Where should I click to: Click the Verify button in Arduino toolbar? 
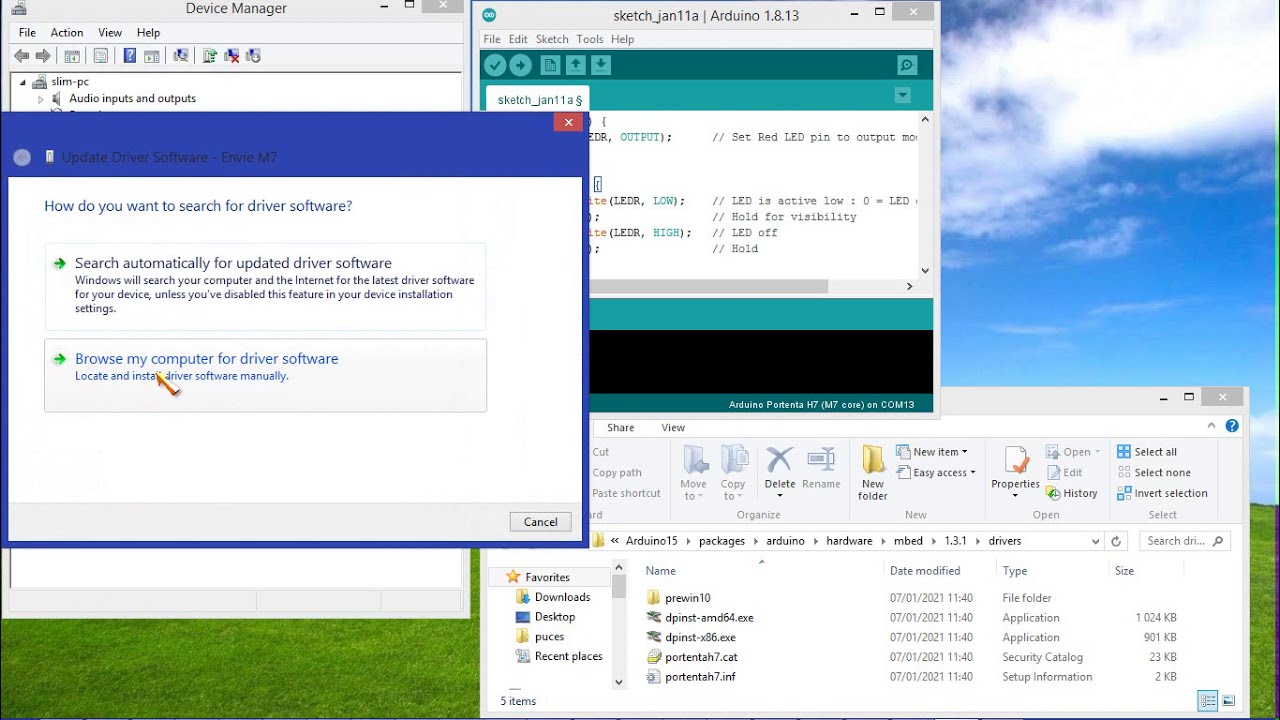coord(495,64)
